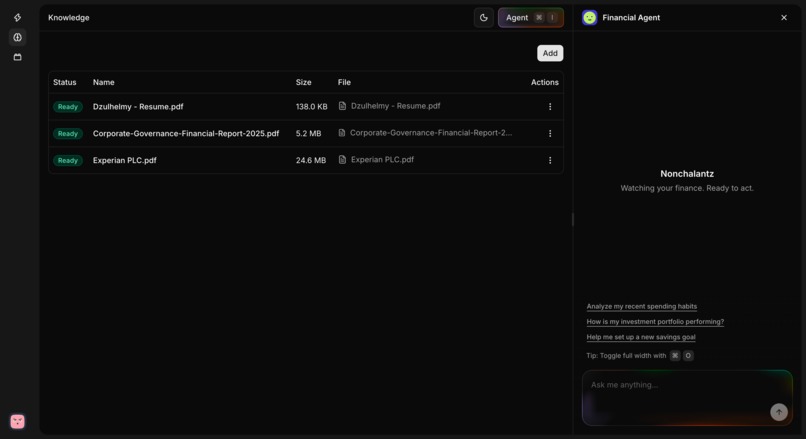This screenshot has width=806, height=439.
Task: Choose 'How is my investment portfolio performing?' suggestion
Action: coord(655,322)
